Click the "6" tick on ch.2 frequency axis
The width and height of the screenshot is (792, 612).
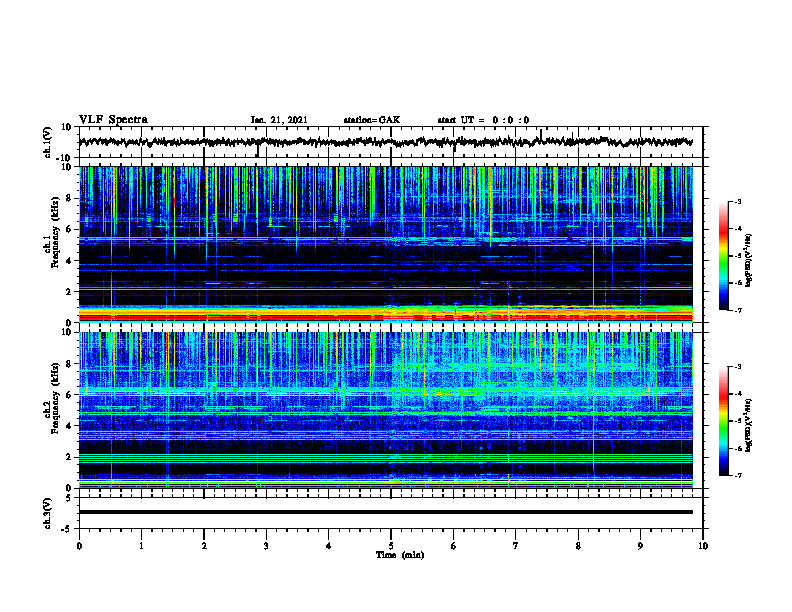click(69, 395)
